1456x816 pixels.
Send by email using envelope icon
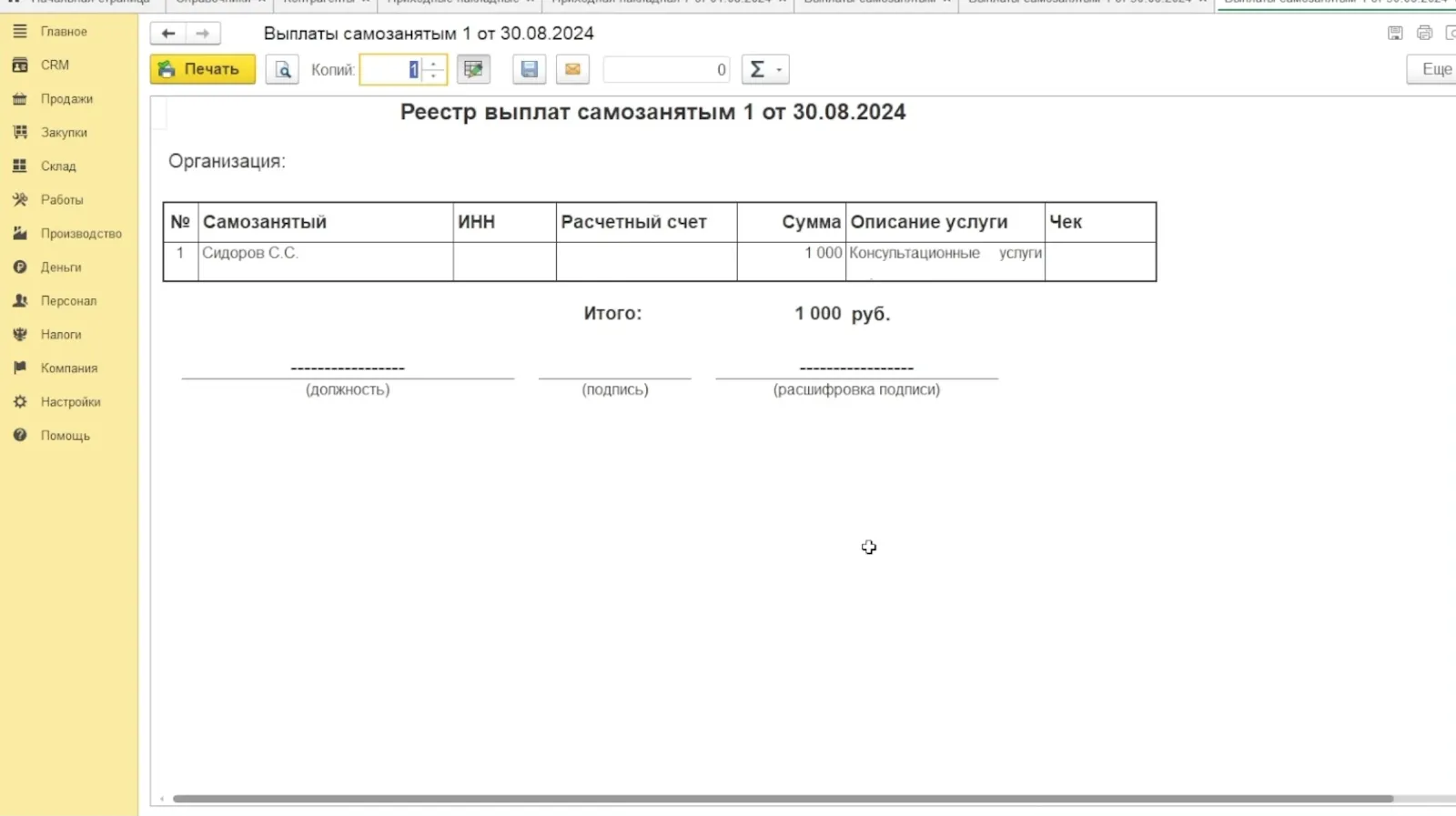tap(572, 69)
